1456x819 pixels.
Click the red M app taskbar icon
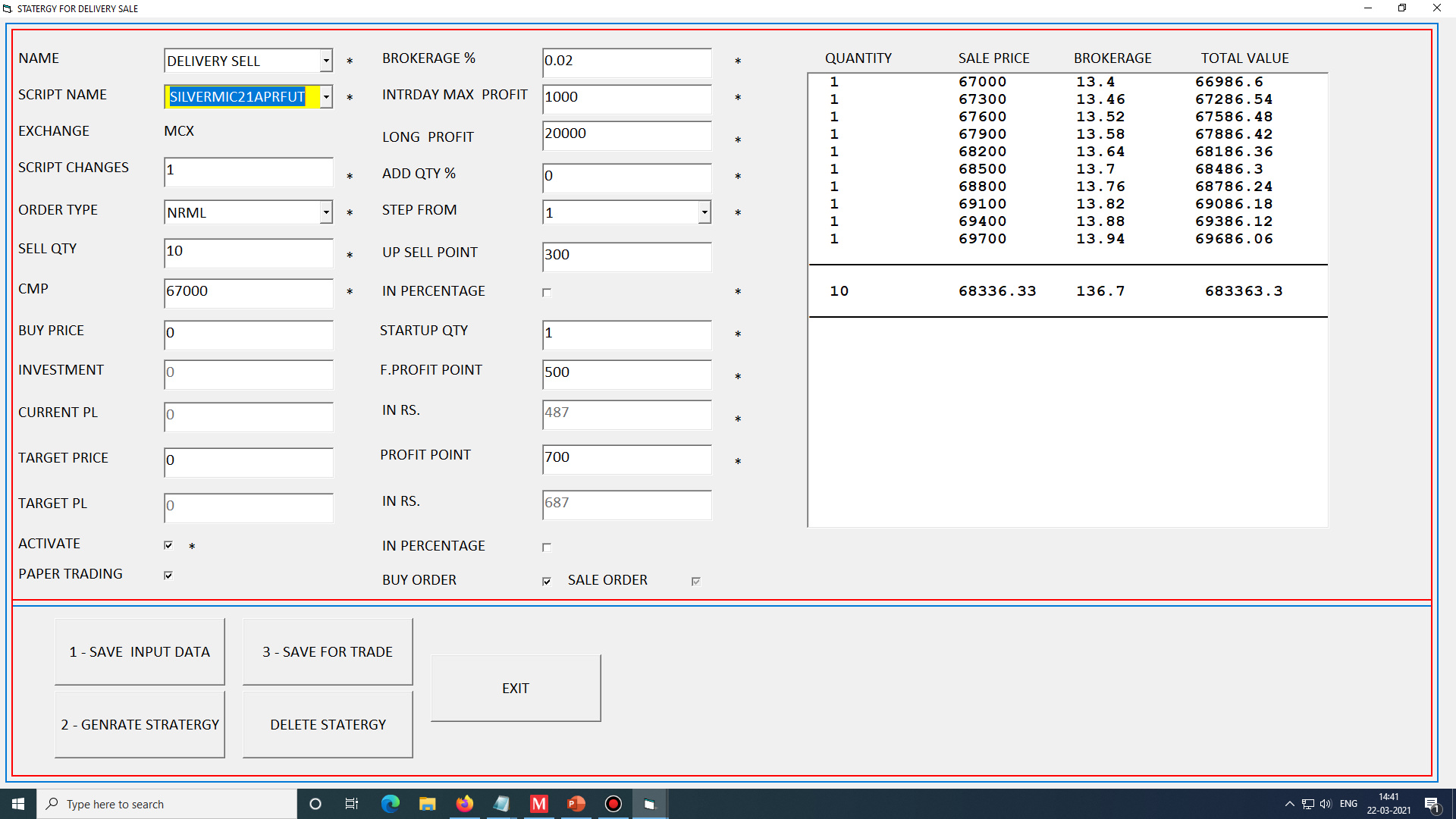(539, 804)
